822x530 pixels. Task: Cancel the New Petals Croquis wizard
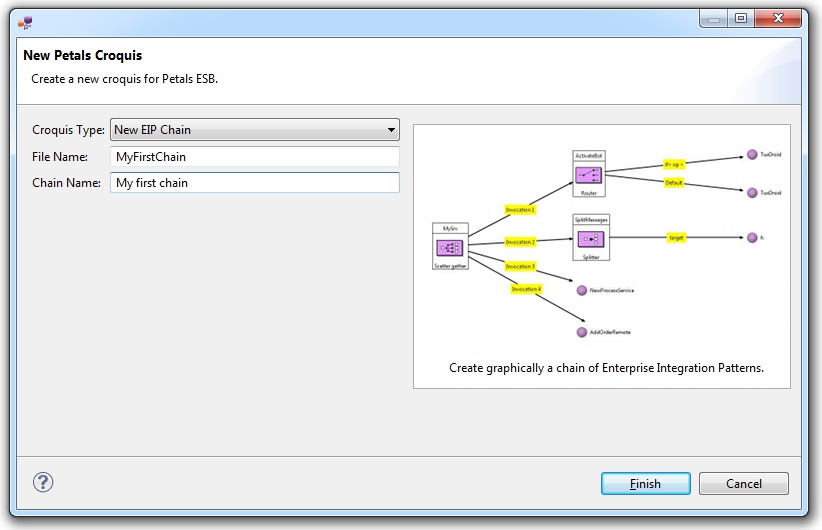[743, 483]
